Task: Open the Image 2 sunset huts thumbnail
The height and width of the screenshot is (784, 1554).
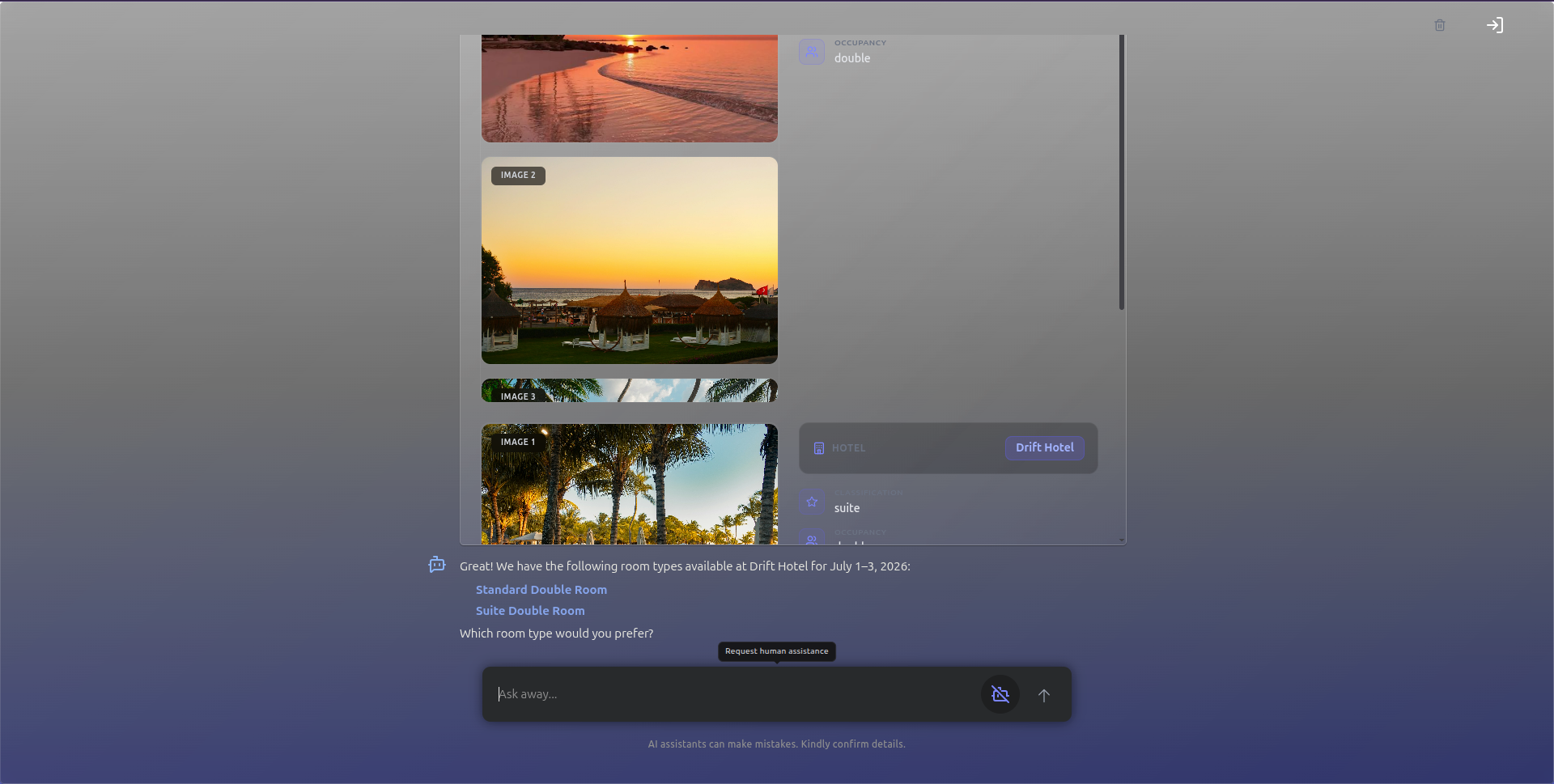Action: (x=630, y=261)
